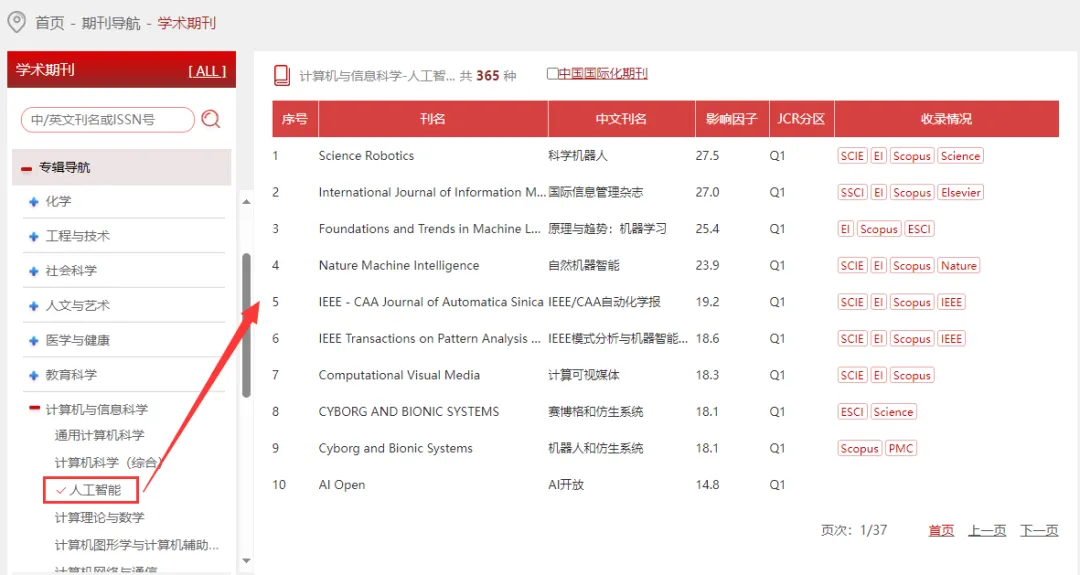
Task: Click the JCR分区 column header
Action: [x=801, y=118]
